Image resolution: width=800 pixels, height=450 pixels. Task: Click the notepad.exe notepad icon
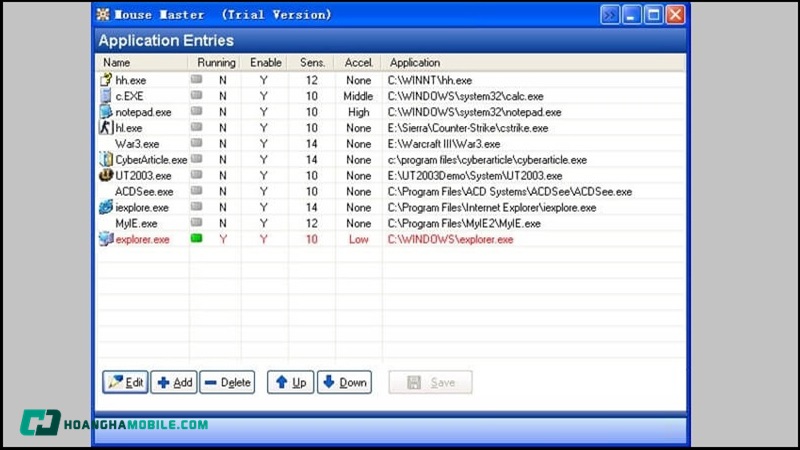click(x=106, y=112)
